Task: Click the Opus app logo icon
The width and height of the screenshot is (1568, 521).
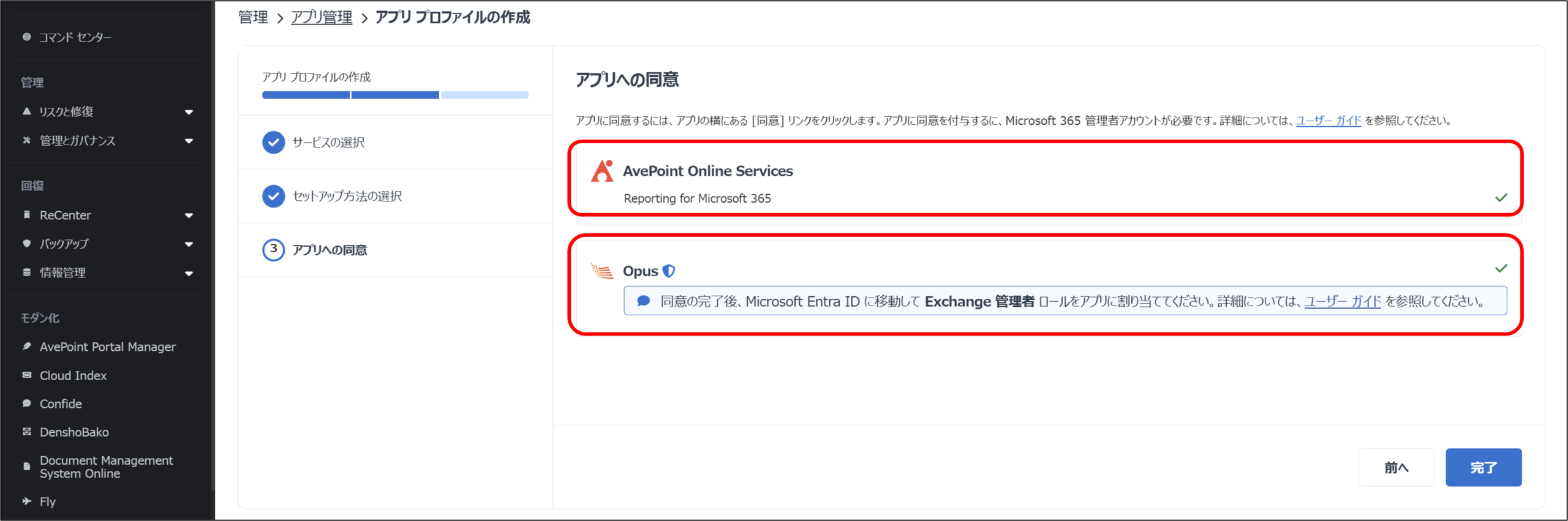Action: tap(601, 271)
